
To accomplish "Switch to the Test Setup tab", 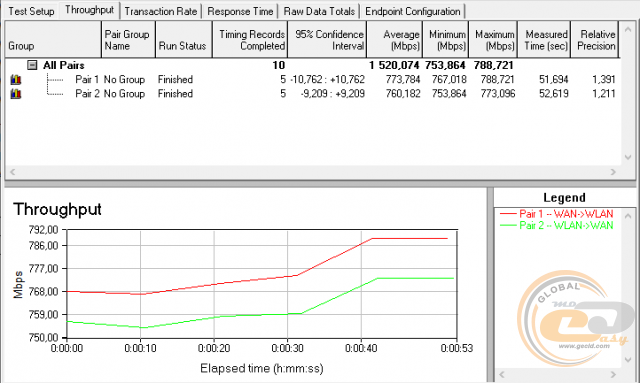I will [31, 11].
